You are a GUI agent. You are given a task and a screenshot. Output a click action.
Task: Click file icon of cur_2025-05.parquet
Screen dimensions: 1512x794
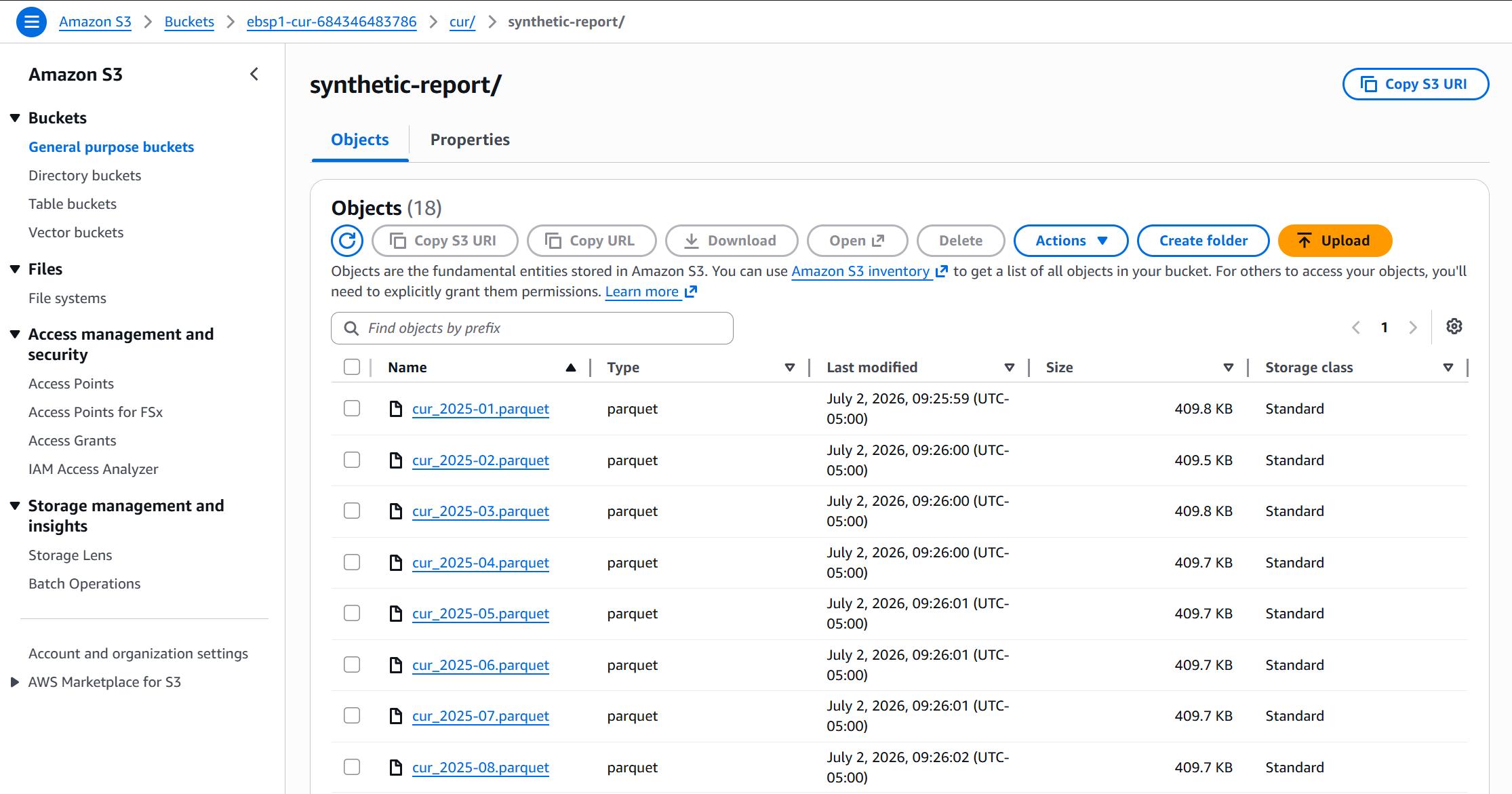point(396,613)
